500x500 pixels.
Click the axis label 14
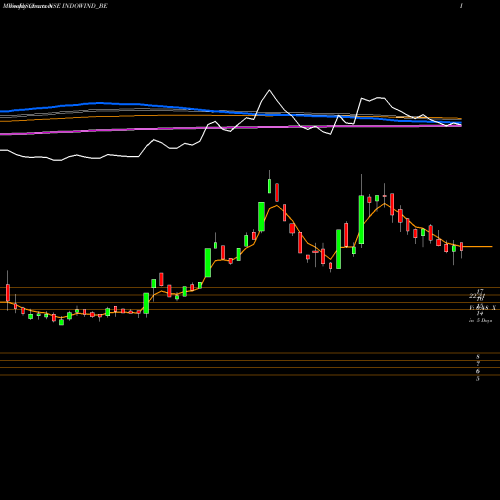(480, 313)
